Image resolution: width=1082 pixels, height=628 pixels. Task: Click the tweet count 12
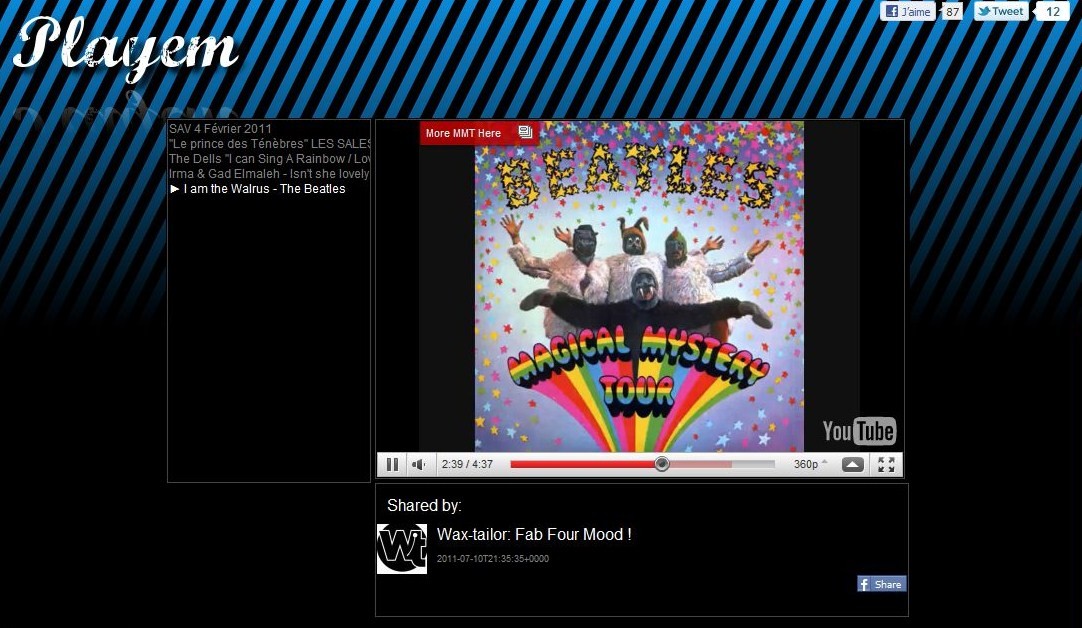click(x=1052, y=12)
